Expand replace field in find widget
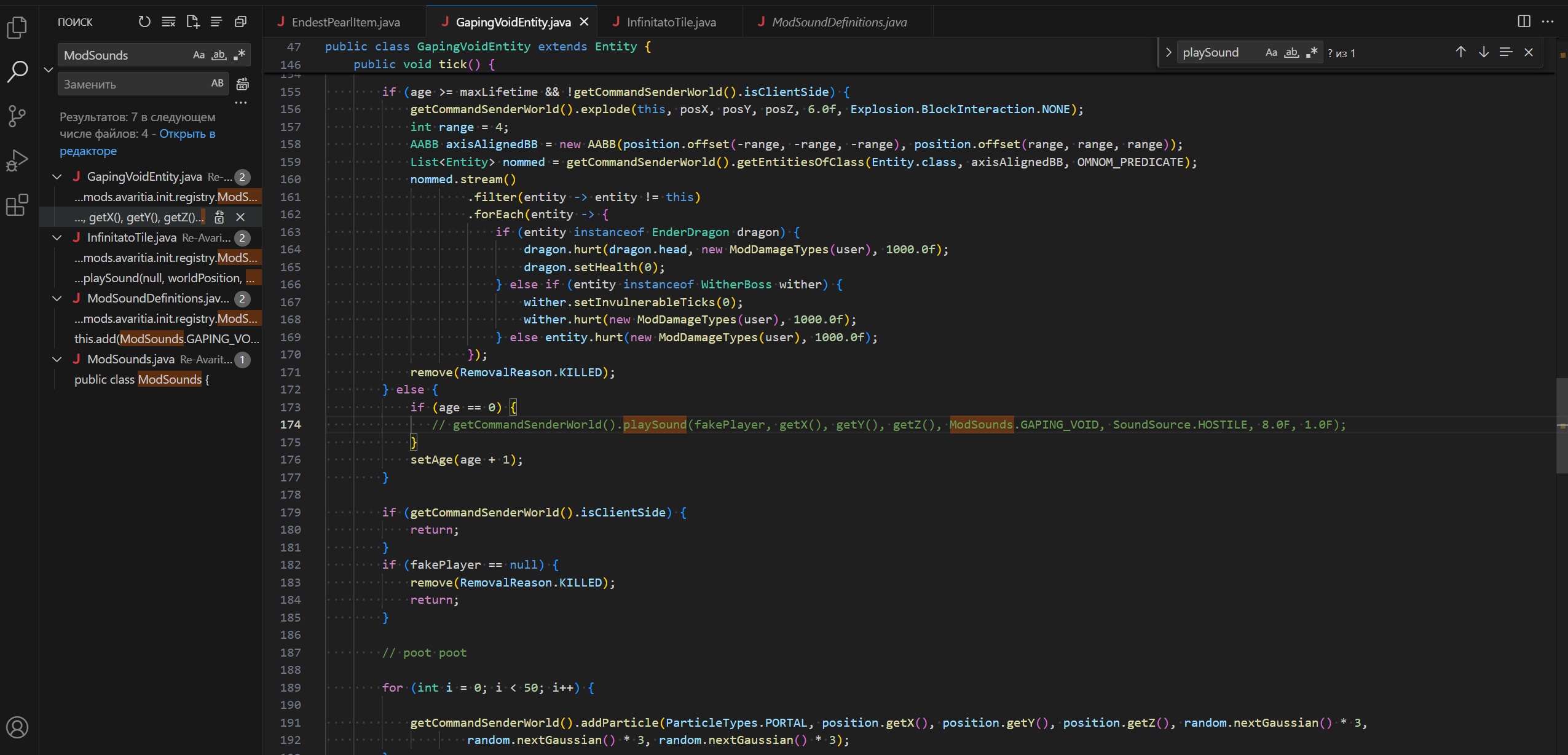The image size is (1568, 755). (x=1168, y=53)
